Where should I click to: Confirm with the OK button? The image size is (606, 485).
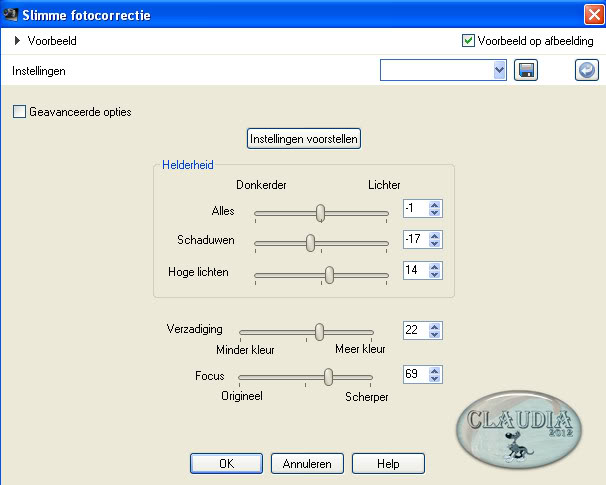tap(226, 463)
